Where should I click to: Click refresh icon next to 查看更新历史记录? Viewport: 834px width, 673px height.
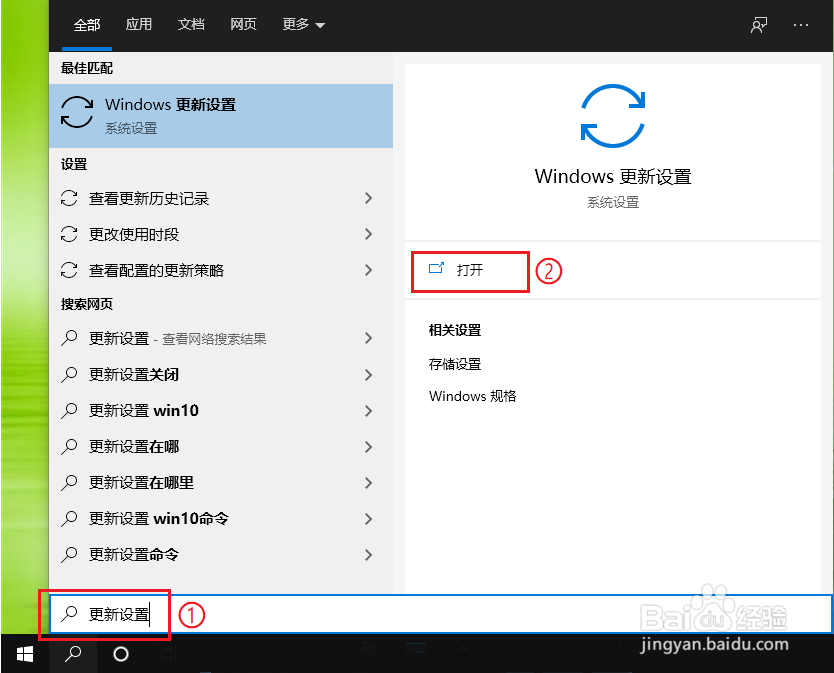point(69,198)
